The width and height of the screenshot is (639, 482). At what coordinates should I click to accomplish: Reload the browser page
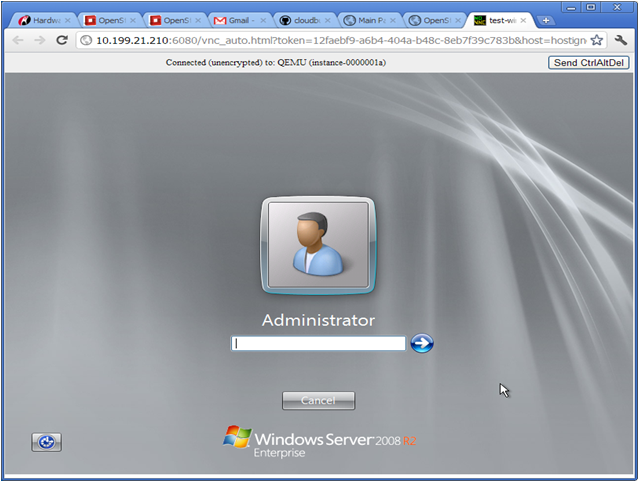(62, 40)
